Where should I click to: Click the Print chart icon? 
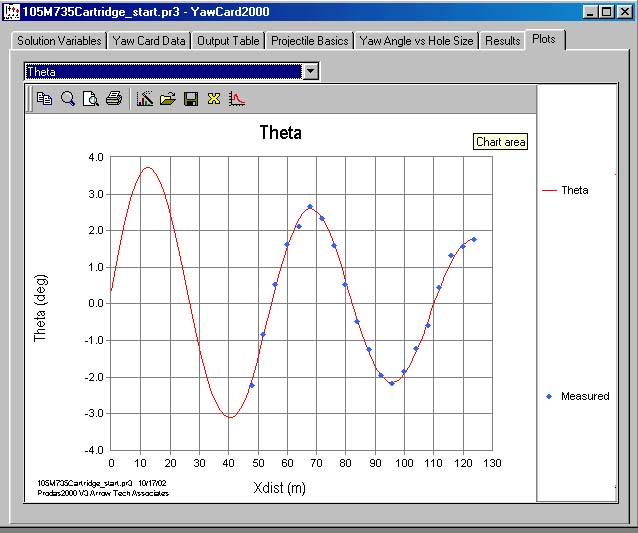click(114, 98)
